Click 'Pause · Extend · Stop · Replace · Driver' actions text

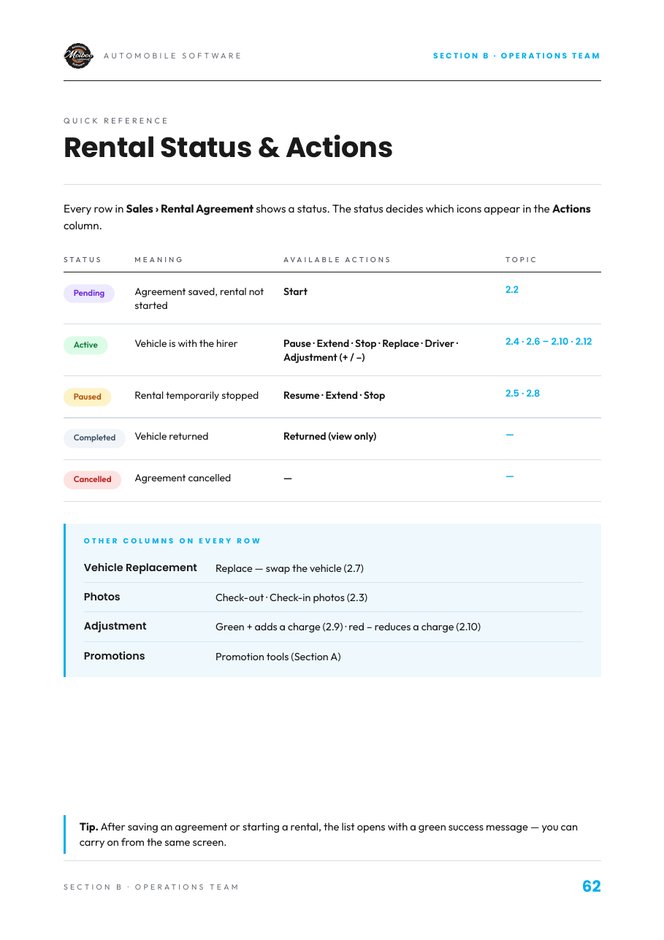369,344
